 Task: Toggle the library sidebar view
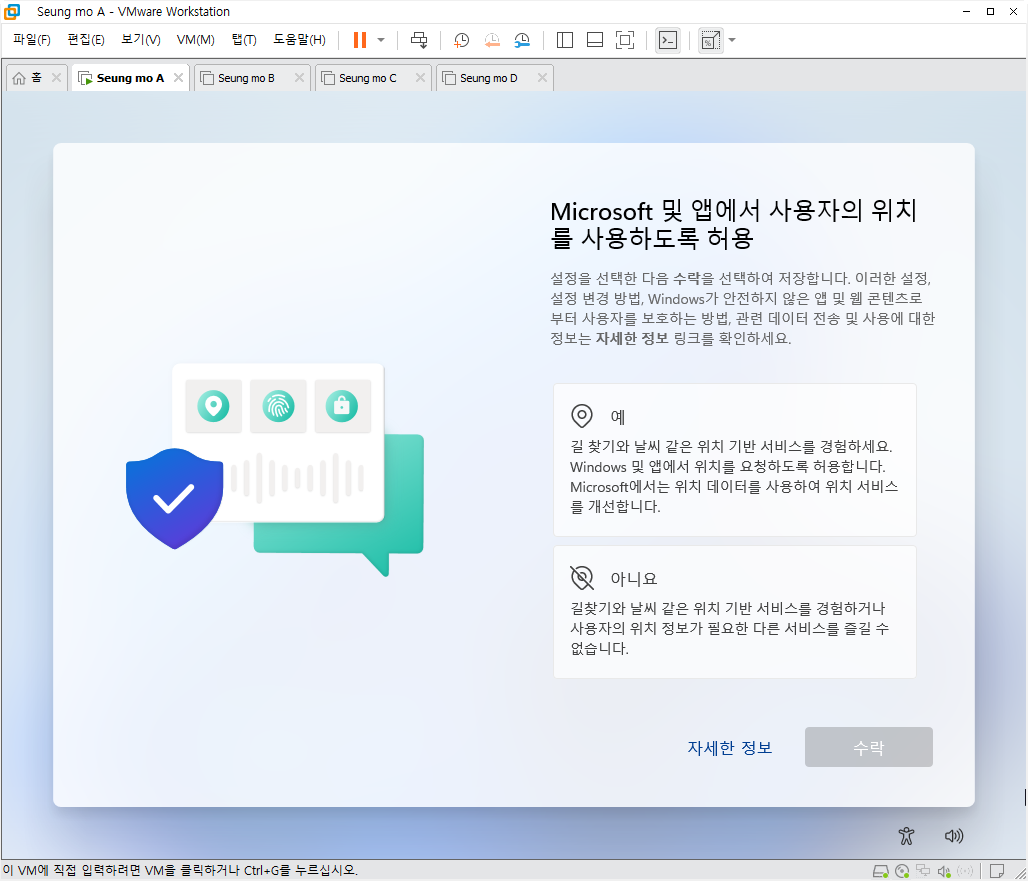pyautogui.click(x=564, y=40)
